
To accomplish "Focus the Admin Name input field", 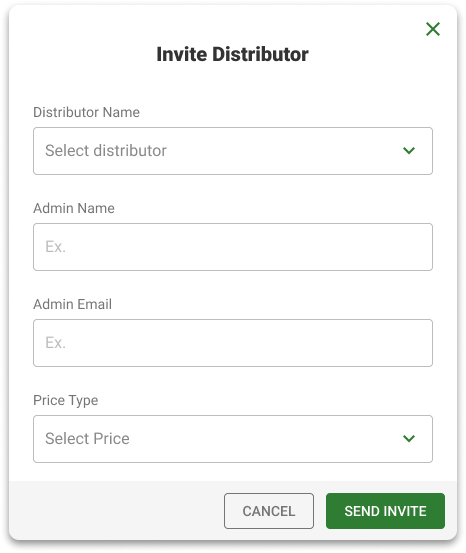I will coord(233,247).
